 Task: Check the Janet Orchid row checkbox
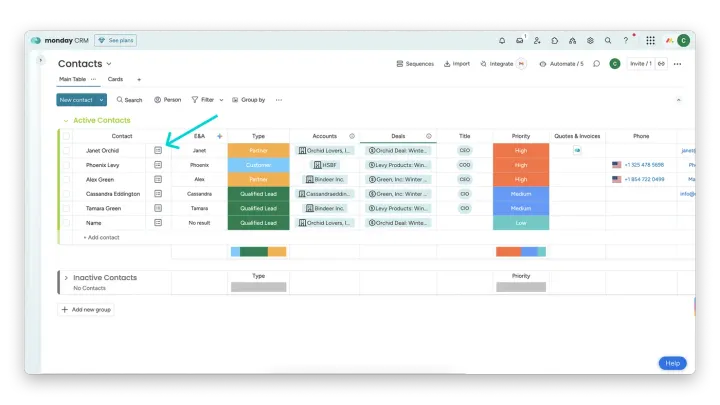66,150
